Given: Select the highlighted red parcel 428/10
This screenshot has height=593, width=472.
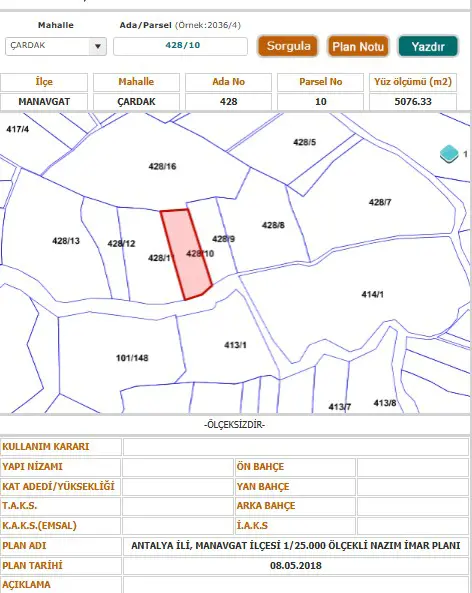Looking at the screenshot, I should pos(186,254).
